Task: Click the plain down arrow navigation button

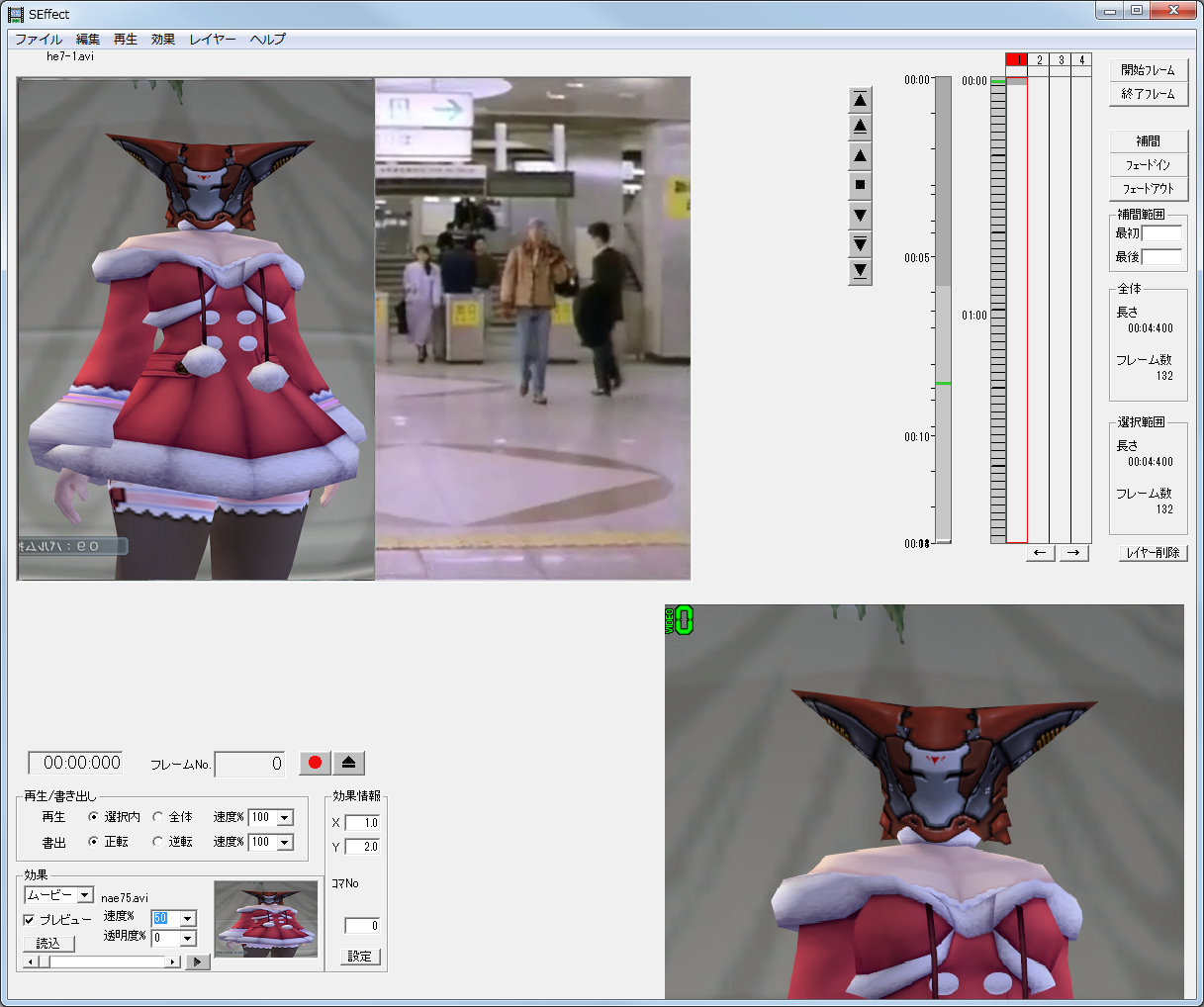Action: coord(860,215)
